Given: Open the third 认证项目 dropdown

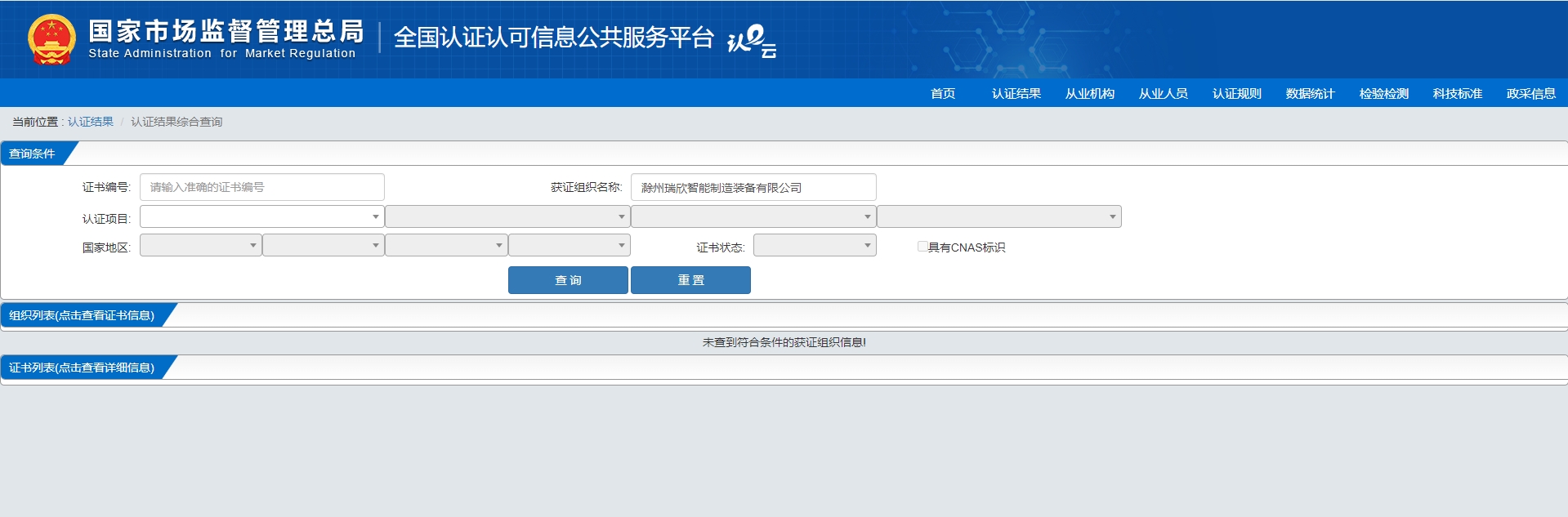Looking at the screenshot, I should 753,216.
